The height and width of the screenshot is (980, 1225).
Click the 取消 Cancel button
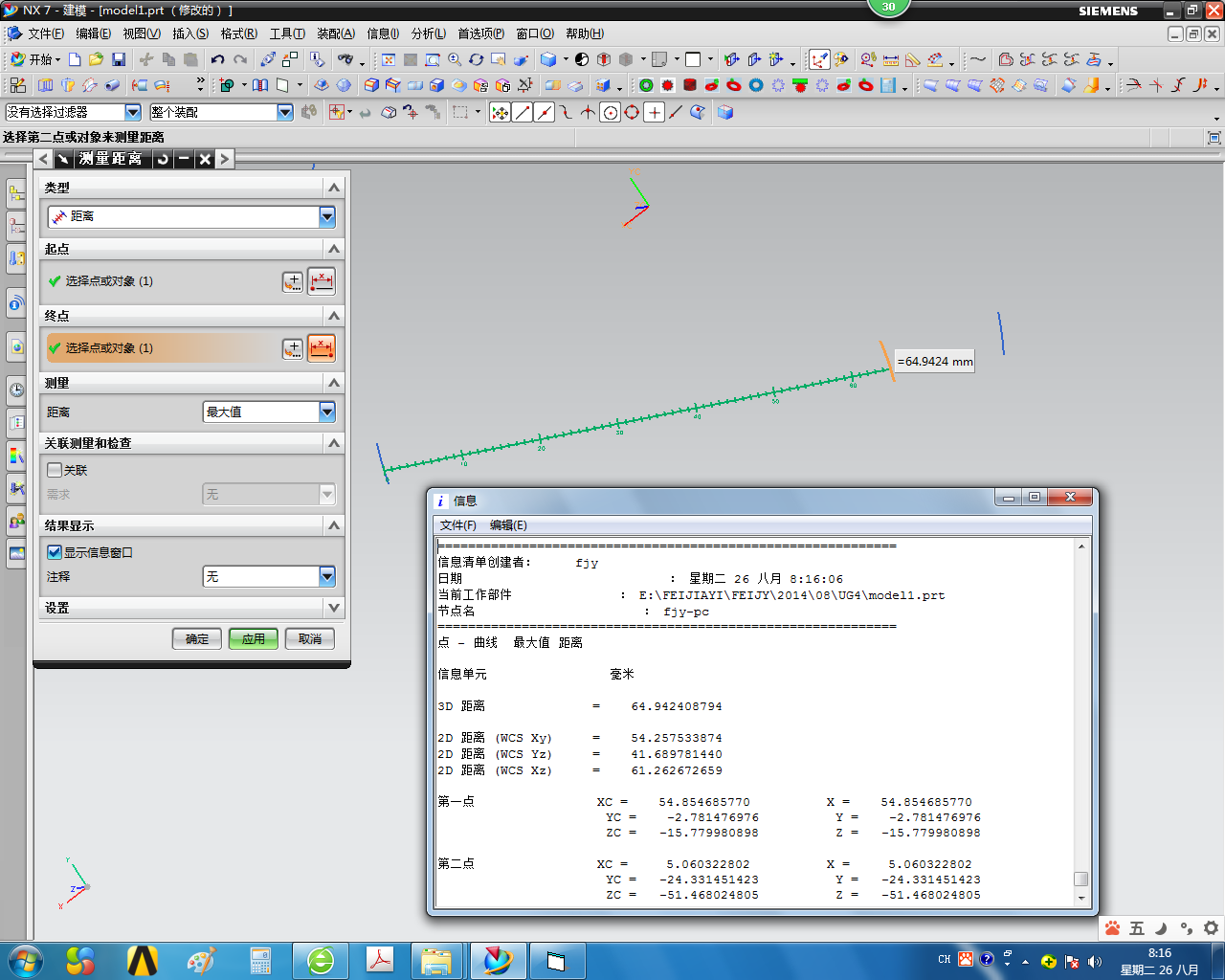coord(310,638)
